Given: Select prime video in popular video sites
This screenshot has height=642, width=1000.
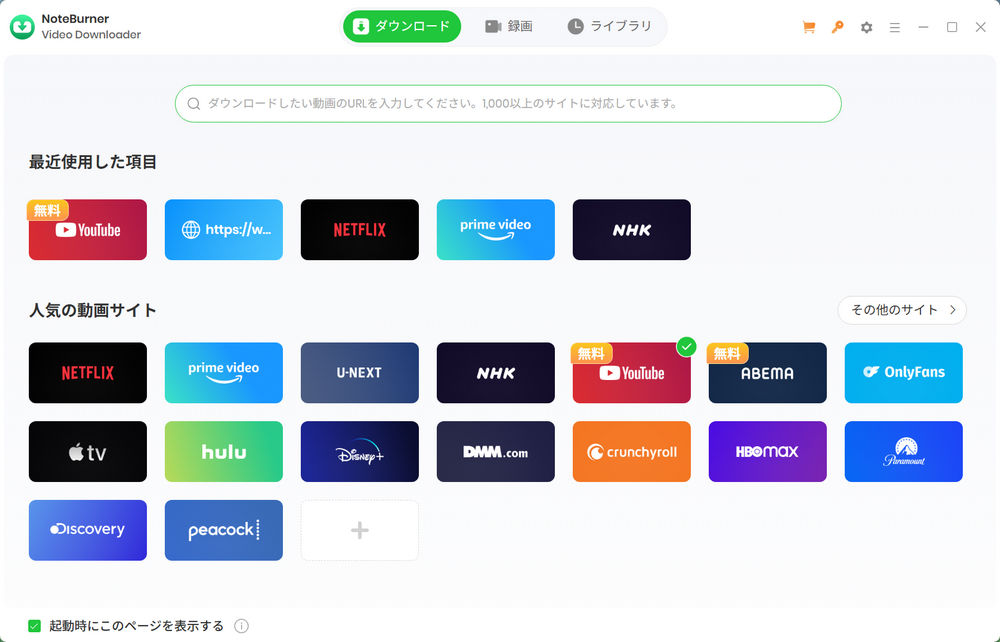Looking at the screenshot, I should pos(224,372).
